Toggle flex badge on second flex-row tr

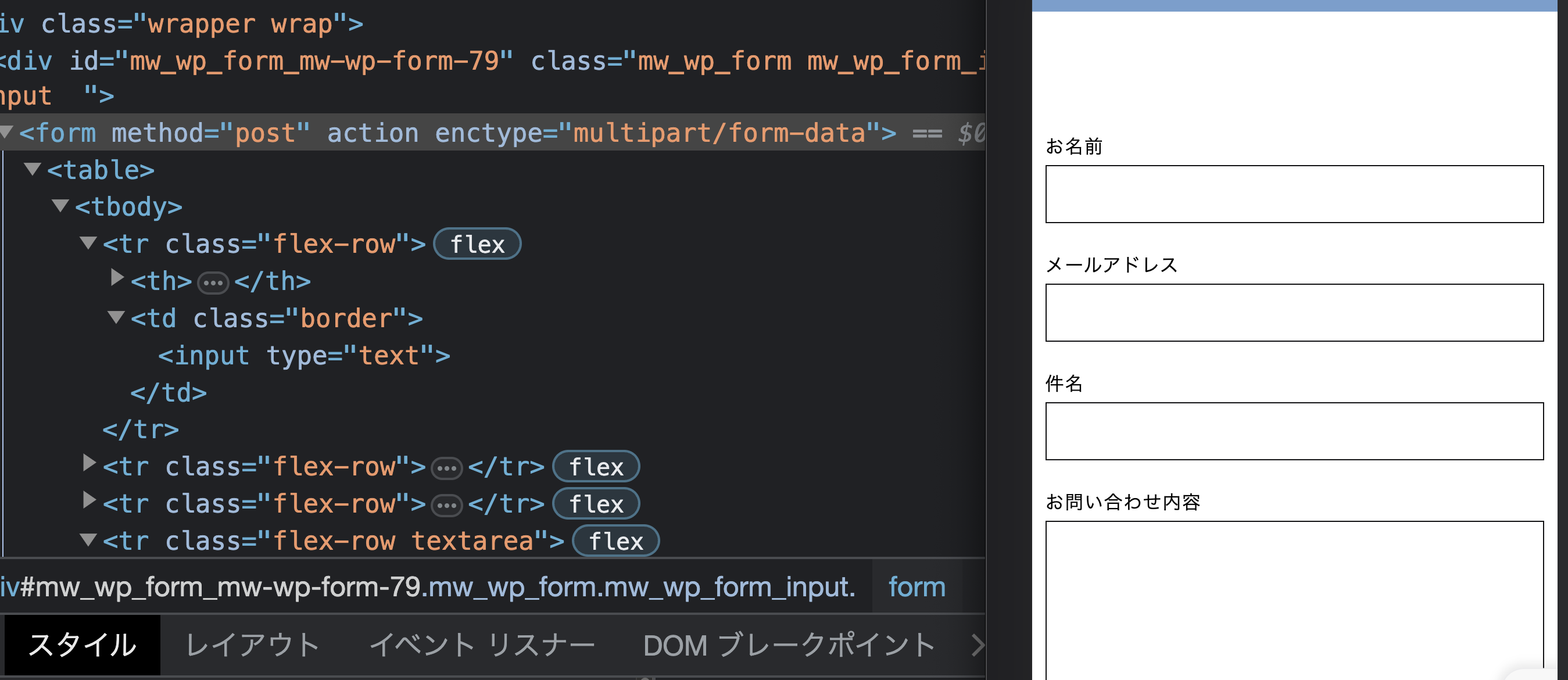[596, 467]
